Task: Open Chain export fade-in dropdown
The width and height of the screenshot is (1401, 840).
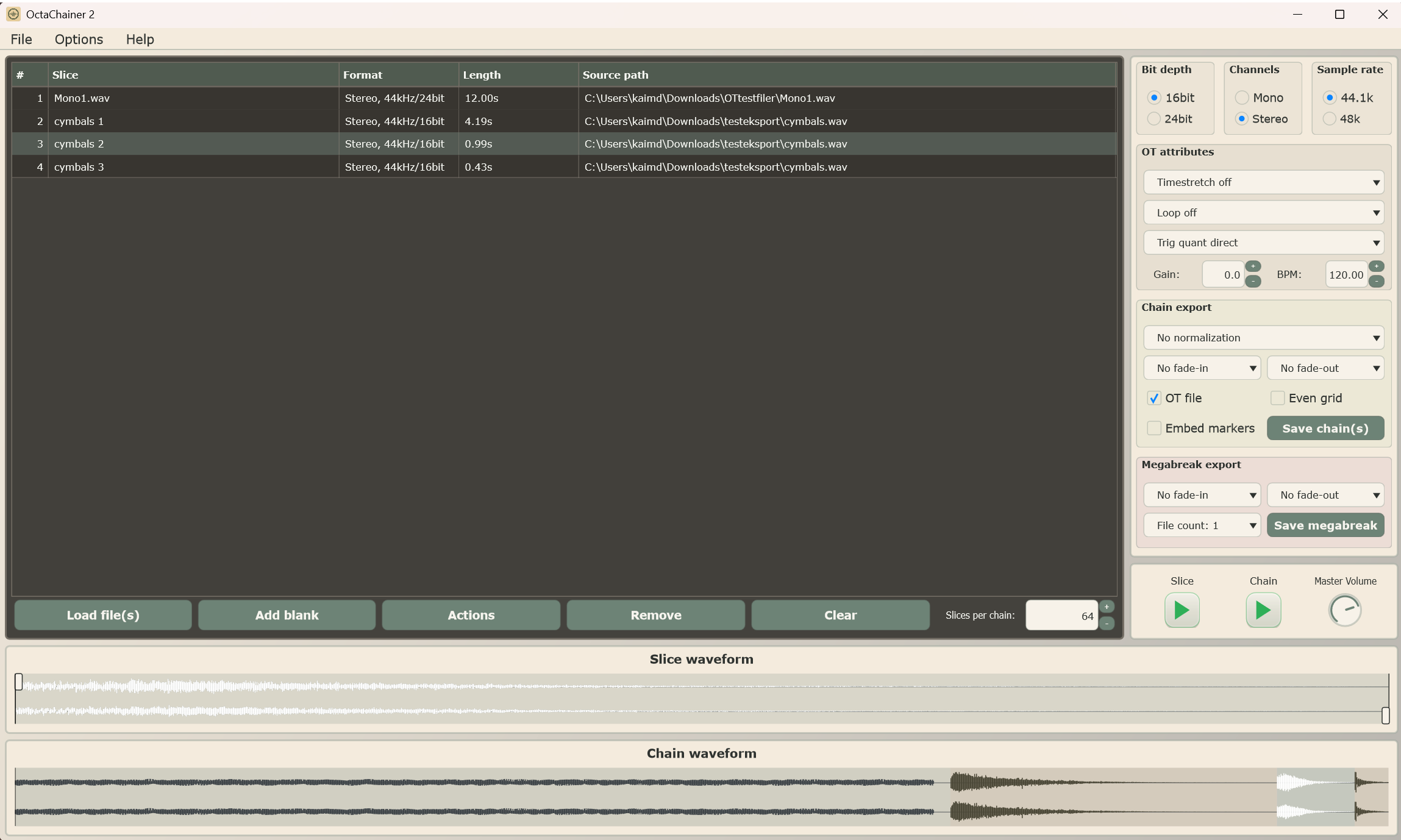Action: click(x=1202, y=368)
